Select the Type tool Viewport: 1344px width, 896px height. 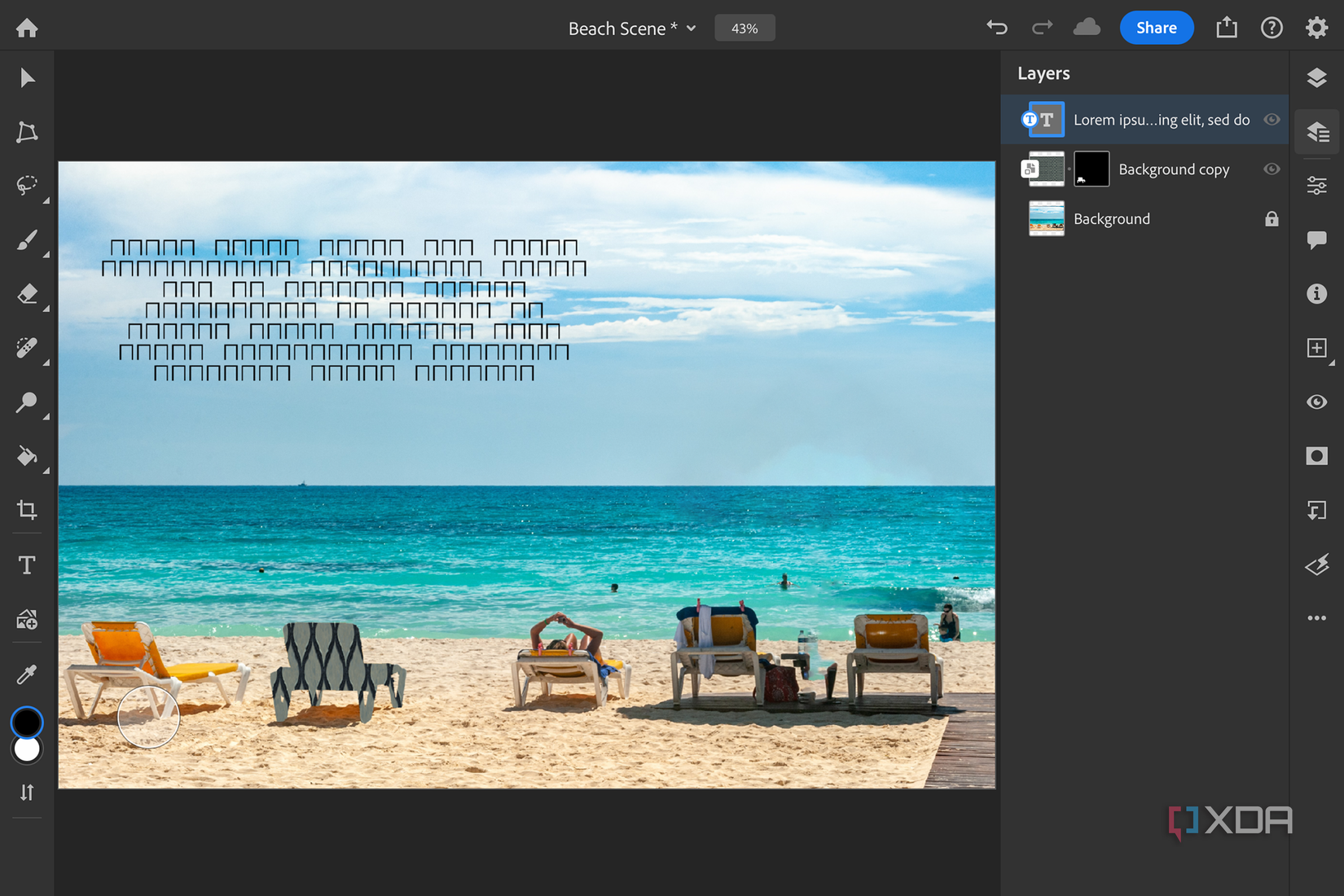pos(27,564)
